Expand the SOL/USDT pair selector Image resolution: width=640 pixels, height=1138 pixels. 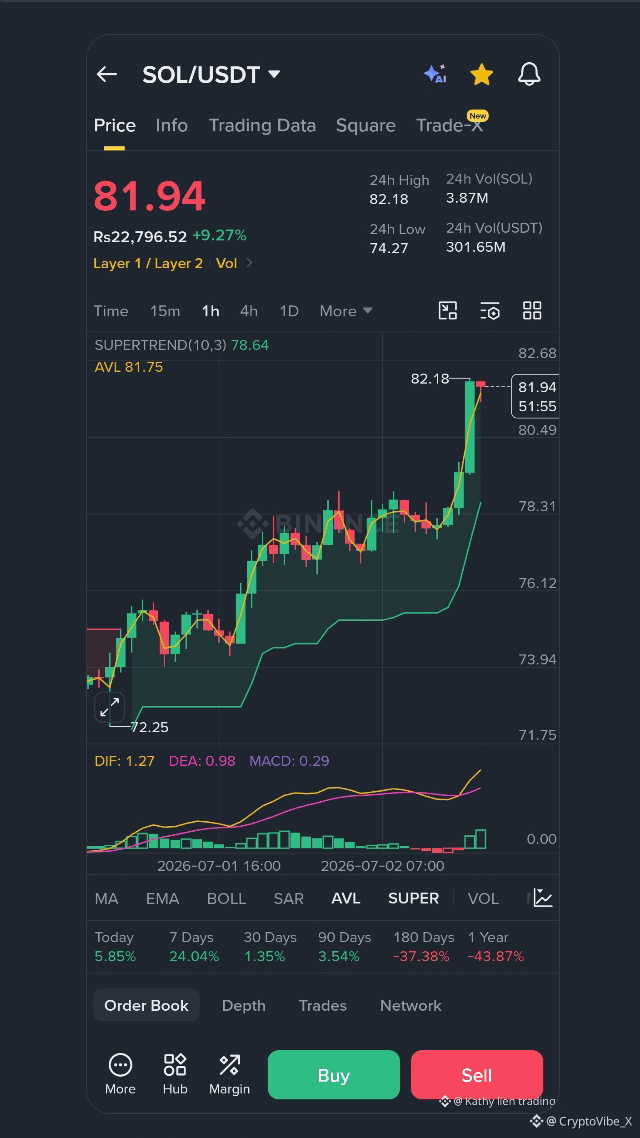[x=274, y=74]
